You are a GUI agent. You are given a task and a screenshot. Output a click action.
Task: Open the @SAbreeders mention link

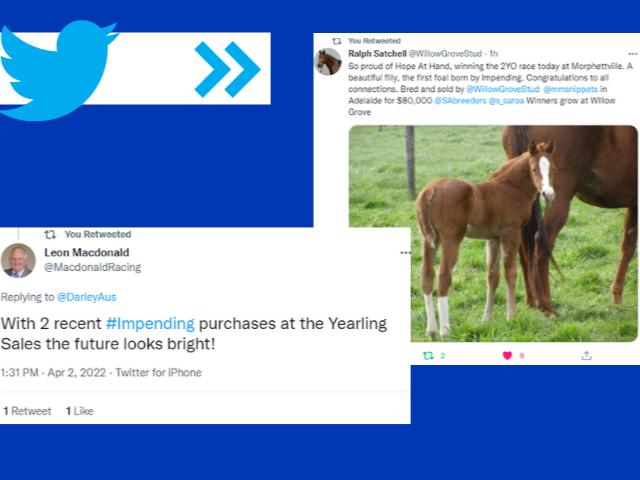pyautogui.click(x=460, y=100)
